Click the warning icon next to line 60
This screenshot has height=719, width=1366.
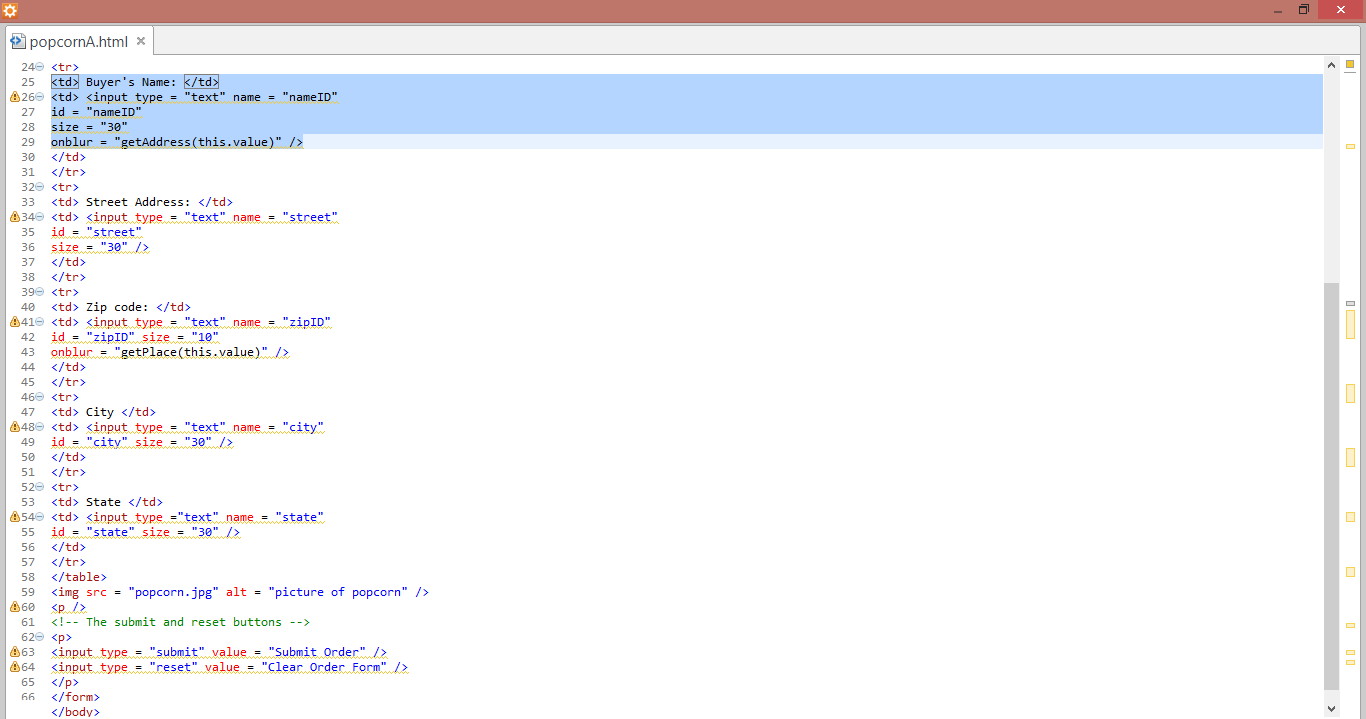click(15, 607)
